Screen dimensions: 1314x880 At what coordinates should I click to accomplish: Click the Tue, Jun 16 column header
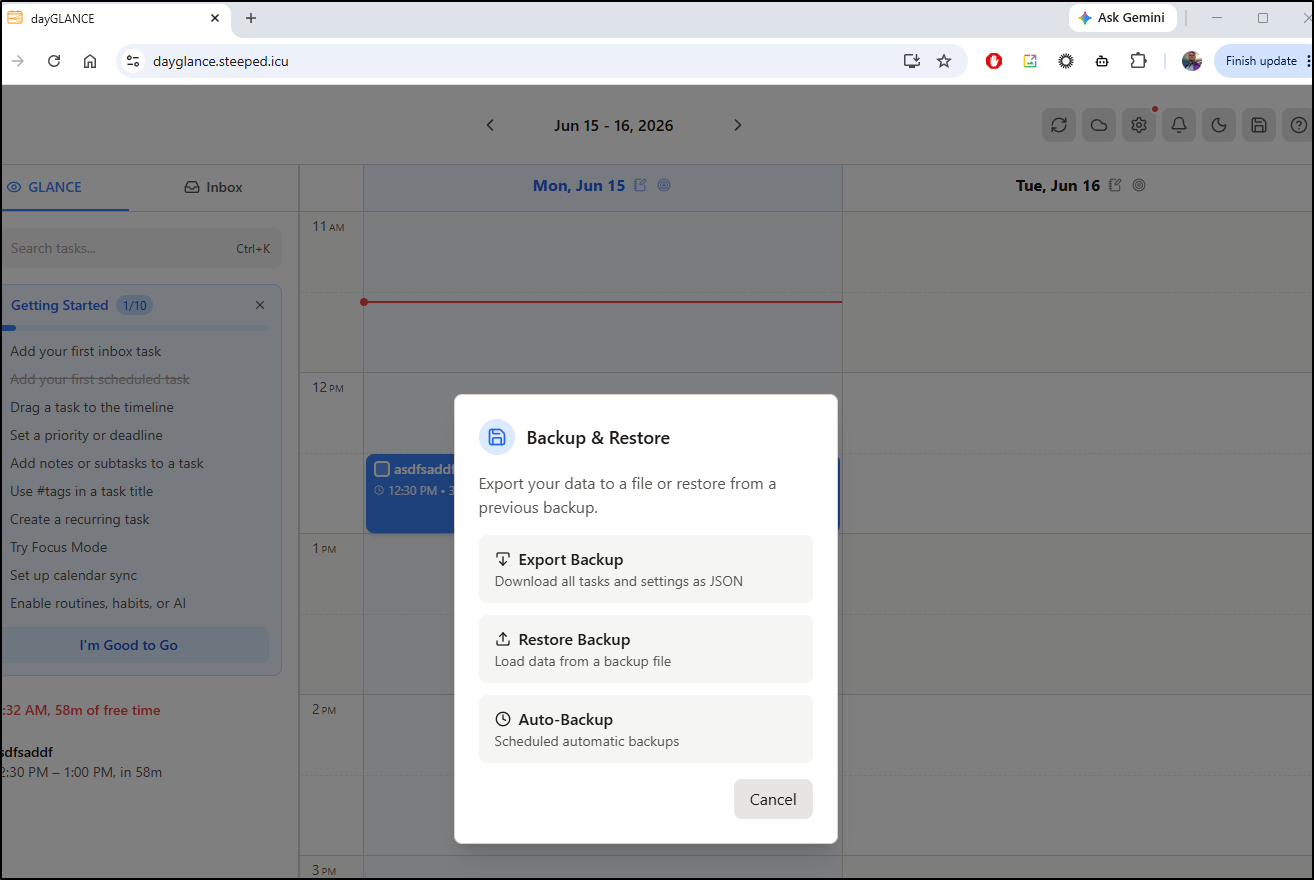[x=1078, y=186]
